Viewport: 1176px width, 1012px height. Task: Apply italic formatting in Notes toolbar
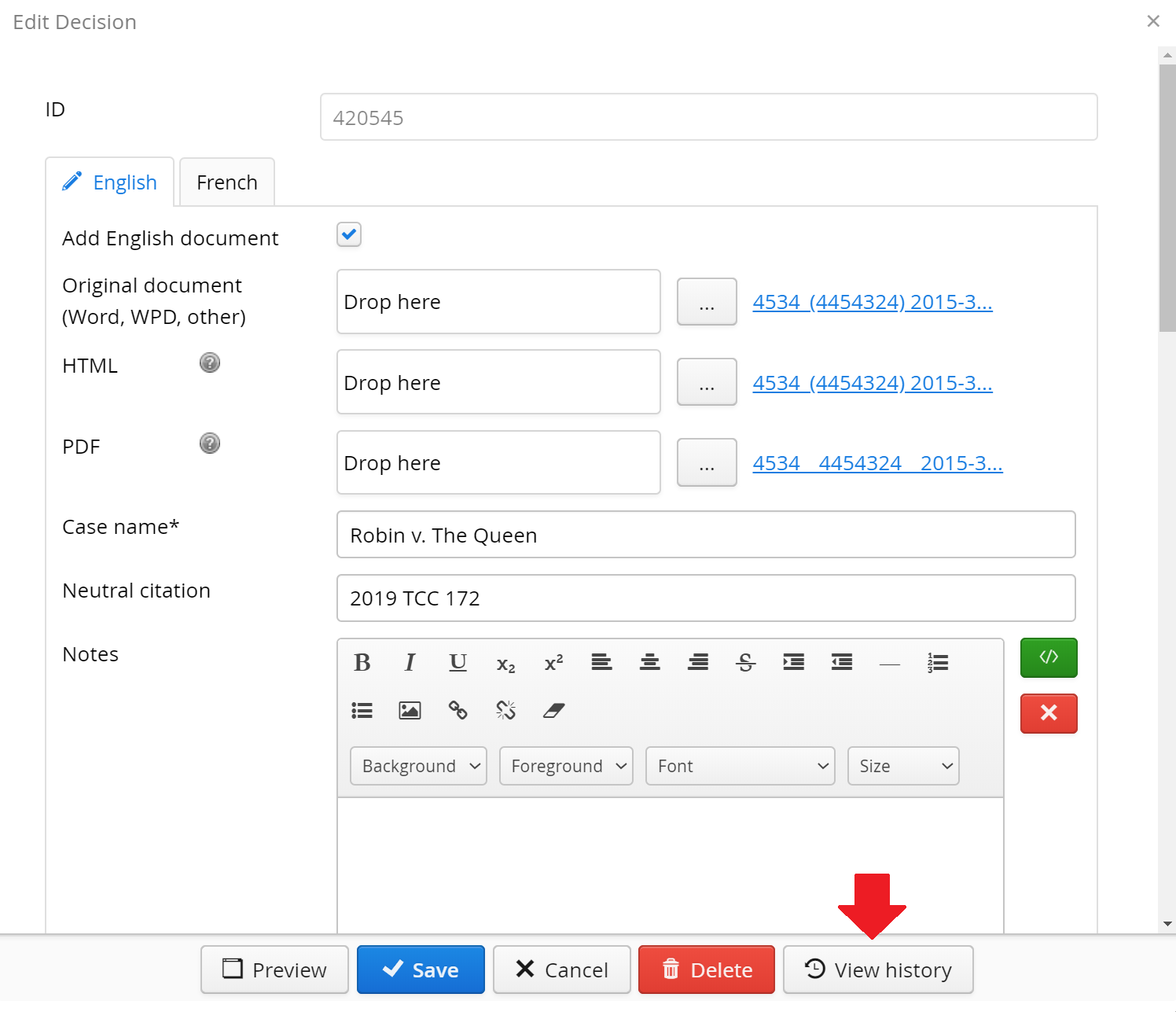(x=410, y=663)
